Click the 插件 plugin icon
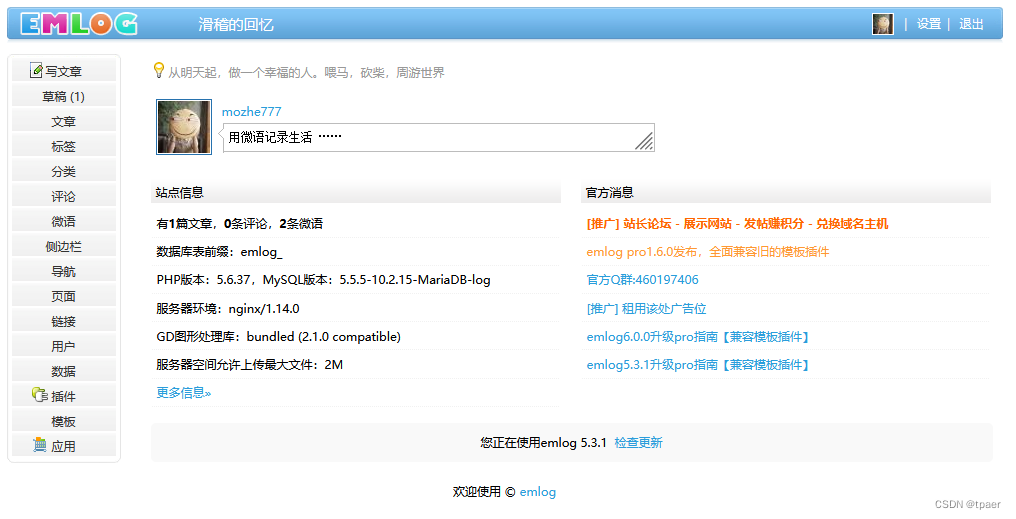1016x519 pixels. tap(40, 395)
